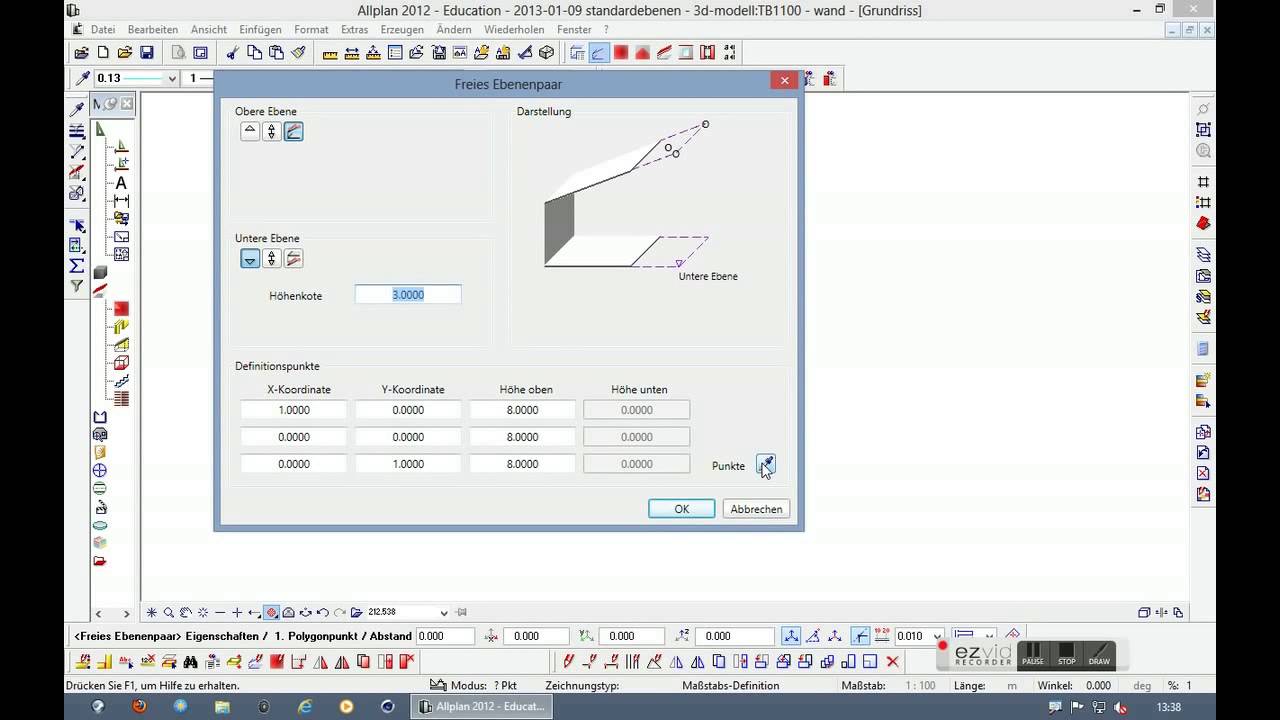Click the red X delete icon
The width and height of the screenshot is (1280, 720).
tap(892, 661)
